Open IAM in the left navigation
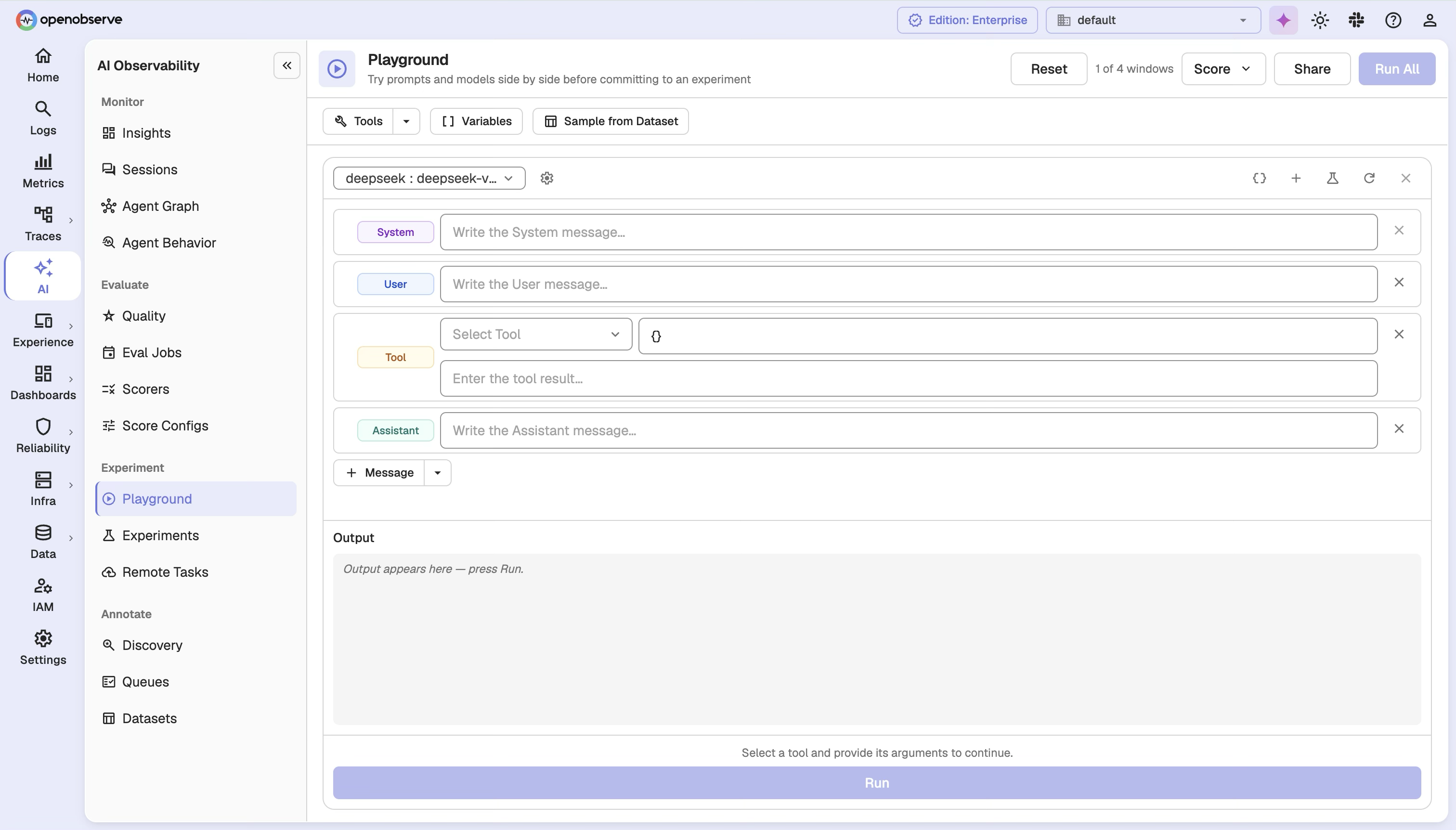The height and width of the screenshot is (830, 1456). tap(43, 595)
